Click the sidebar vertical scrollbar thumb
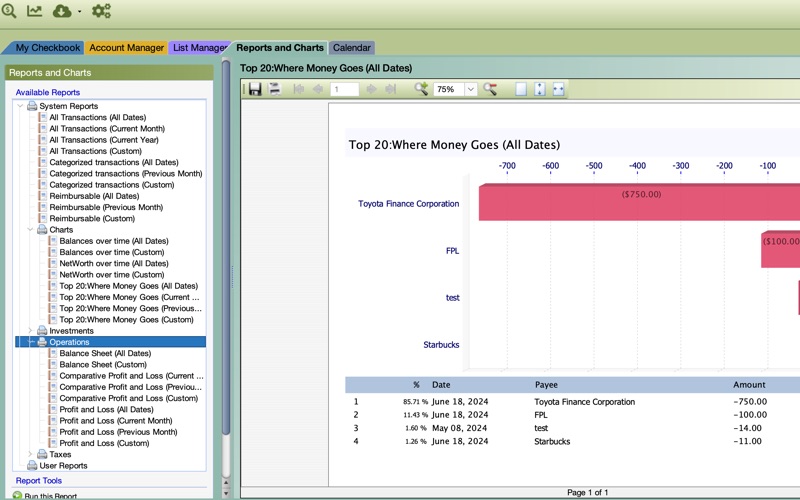The height and width of the screenshot is (500, 800). pos(227,247)
